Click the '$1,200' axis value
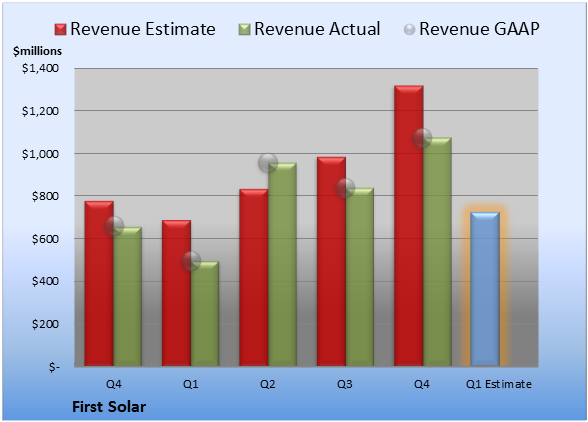The width and height of the screenshot is (588, 422). pyautogui.click(x=40, y=111)
